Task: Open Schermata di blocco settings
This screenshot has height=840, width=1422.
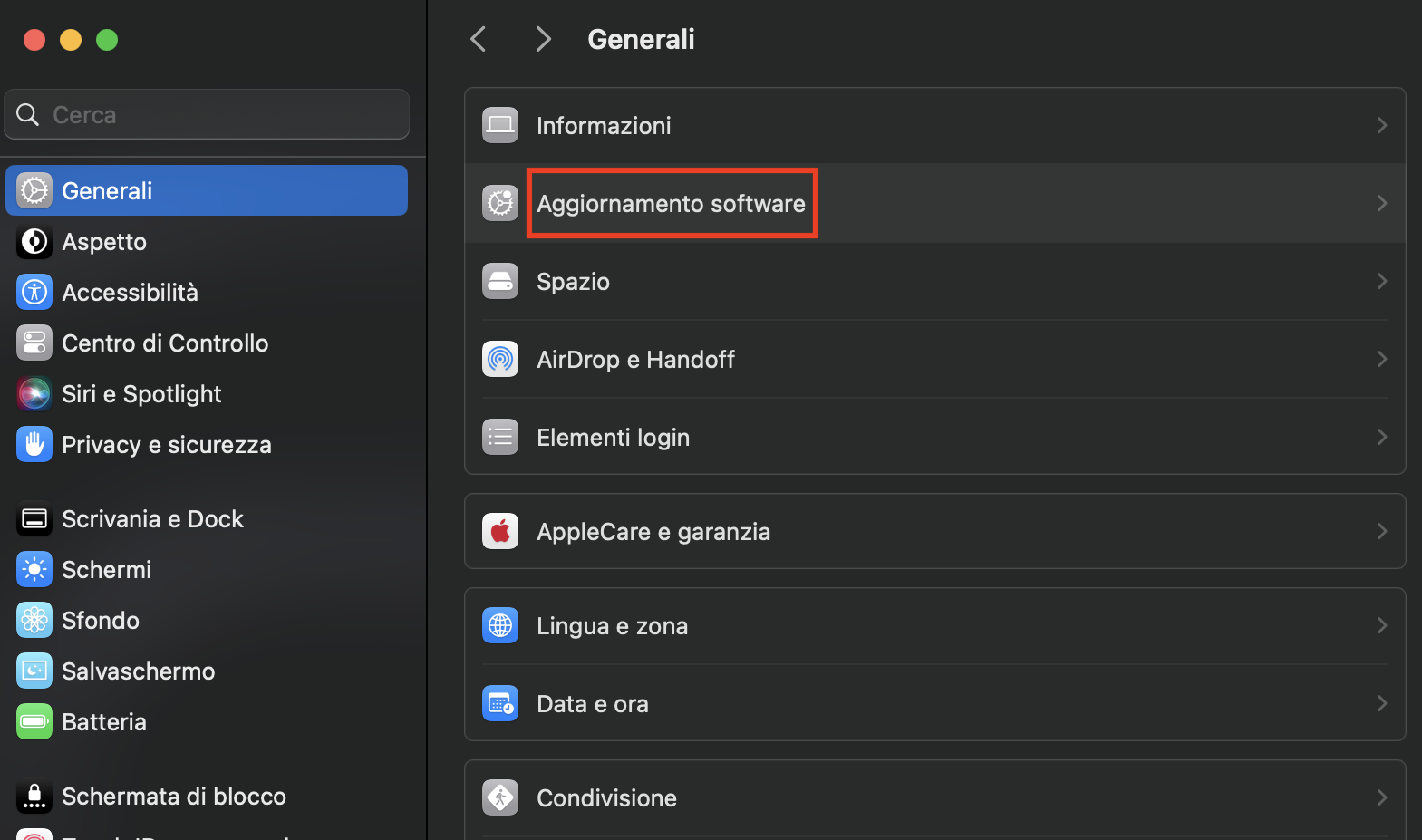Action: pyautogui.click(x=207, y=796)
